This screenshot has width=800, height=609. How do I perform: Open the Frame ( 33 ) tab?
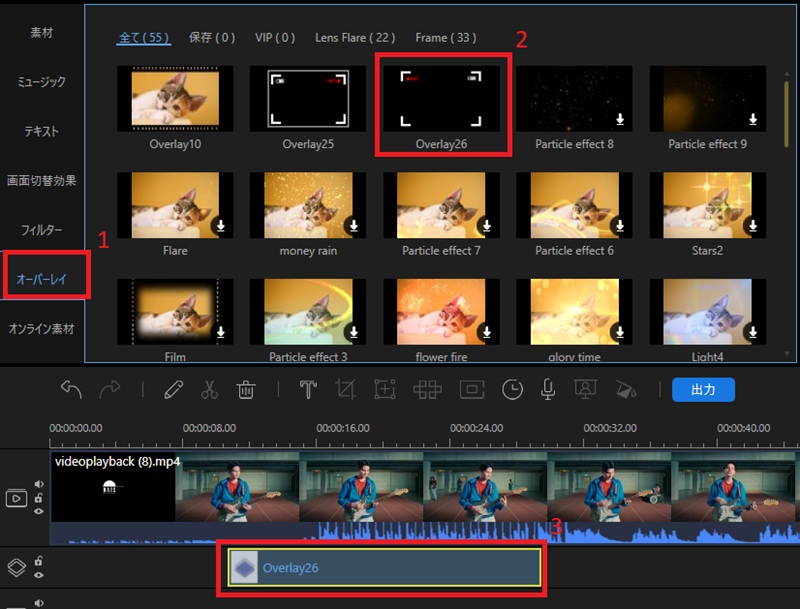(446, 38)
